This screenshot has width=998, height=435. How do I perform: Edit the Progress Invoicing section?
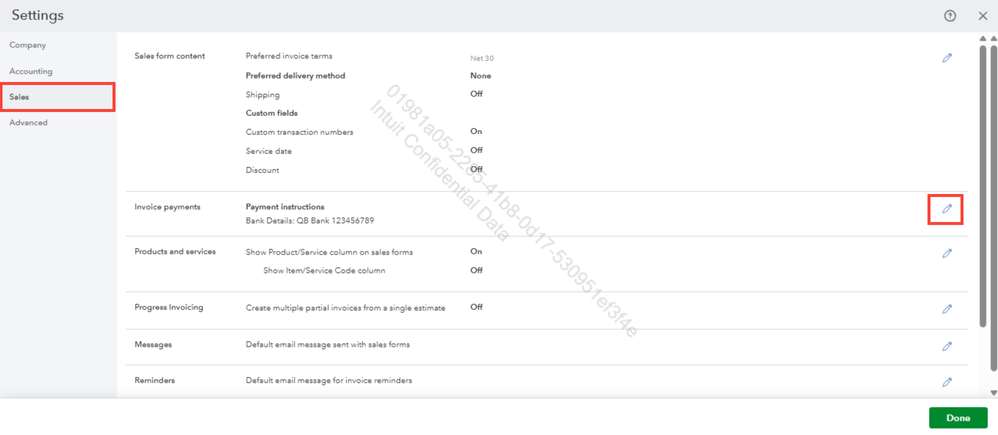(947, 309)
